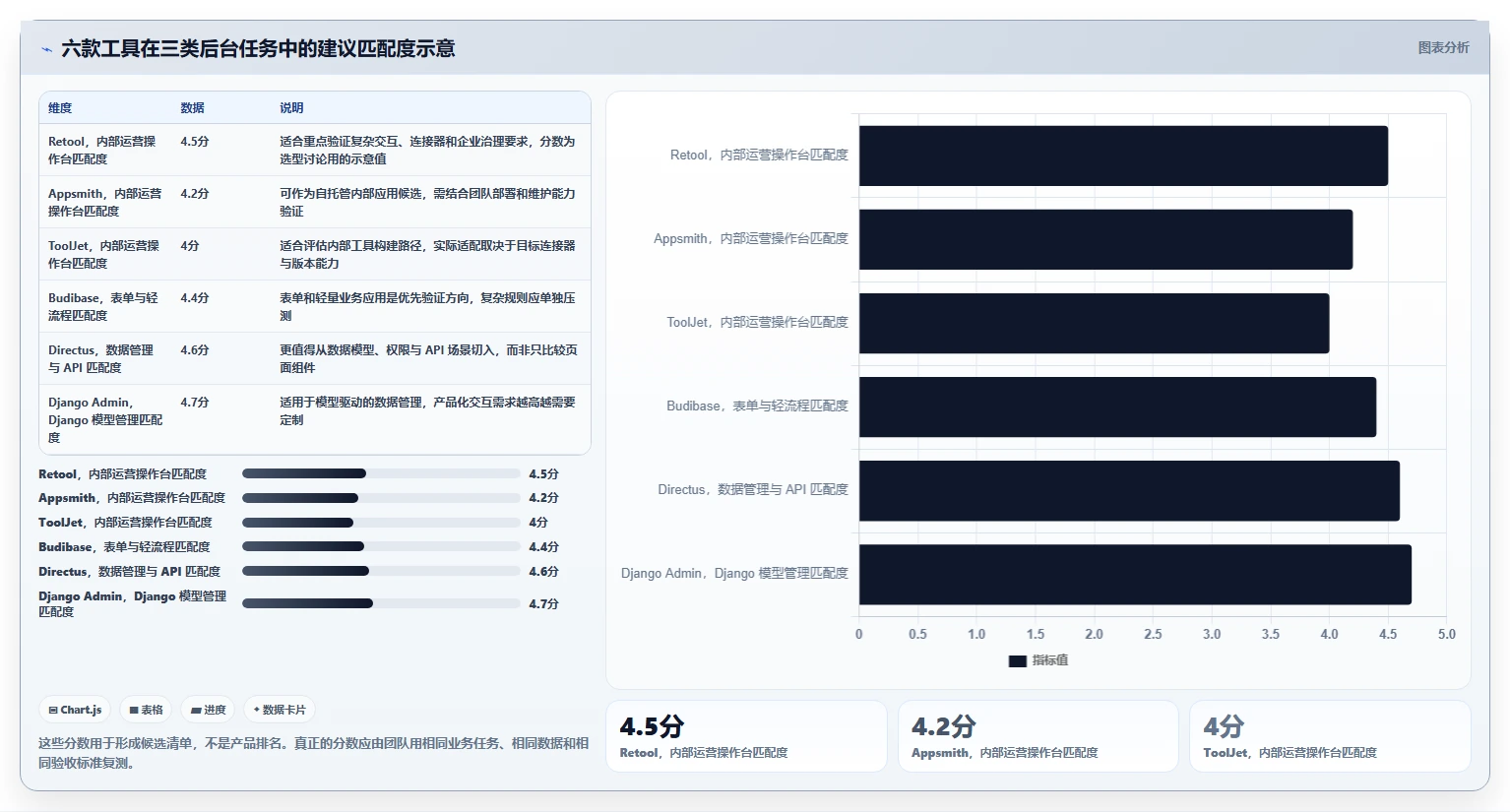Click chart axis label 'Django Admin，Django 模型管理匹配度'

point(734,574)
